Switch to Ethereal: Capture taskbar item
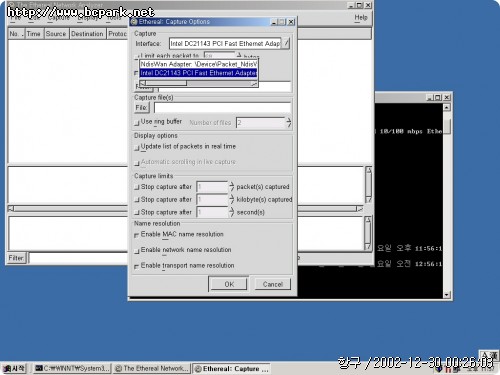The image size is (500, 375). pos(232,368)
